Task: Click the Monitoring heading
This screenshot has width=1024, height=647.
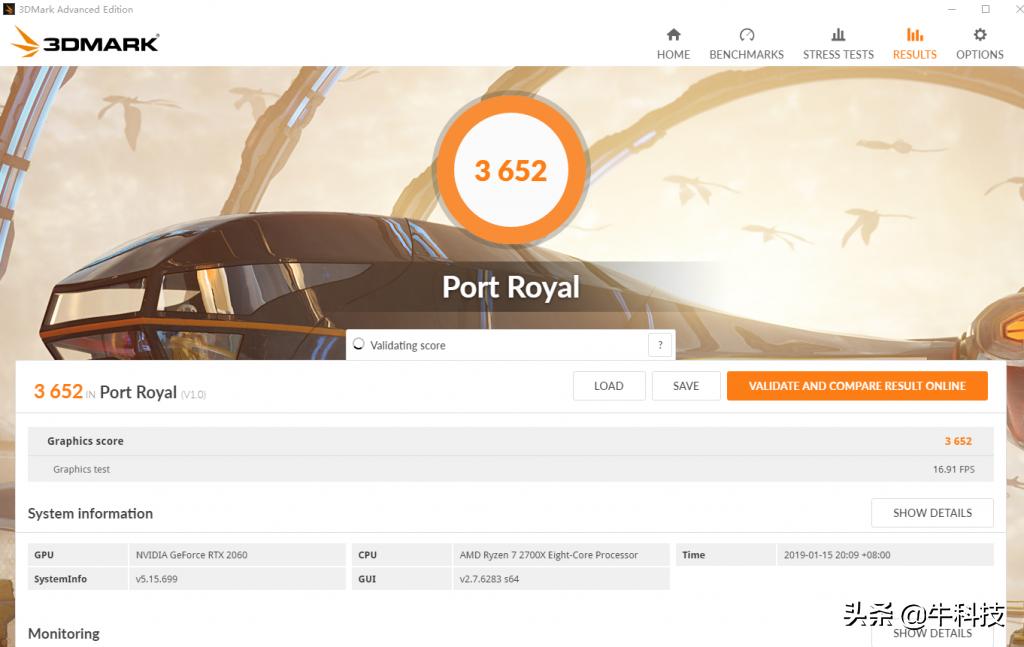Action: (64, 634)
